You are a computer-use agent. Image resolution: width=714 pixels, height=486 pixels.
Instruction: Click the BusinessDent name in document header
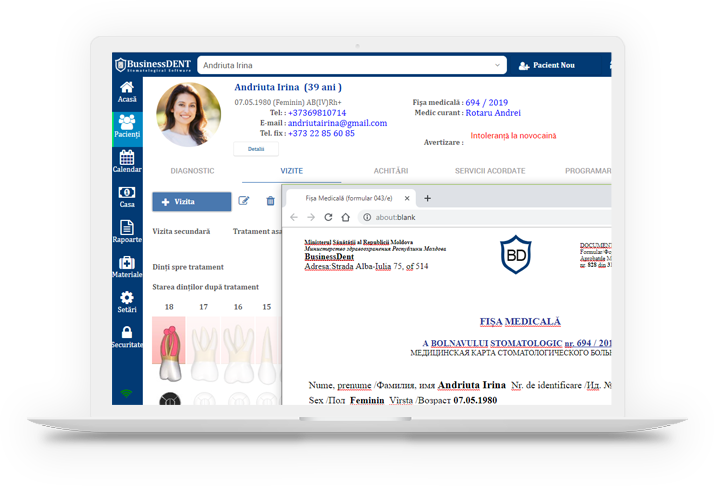tap(329, 257)
